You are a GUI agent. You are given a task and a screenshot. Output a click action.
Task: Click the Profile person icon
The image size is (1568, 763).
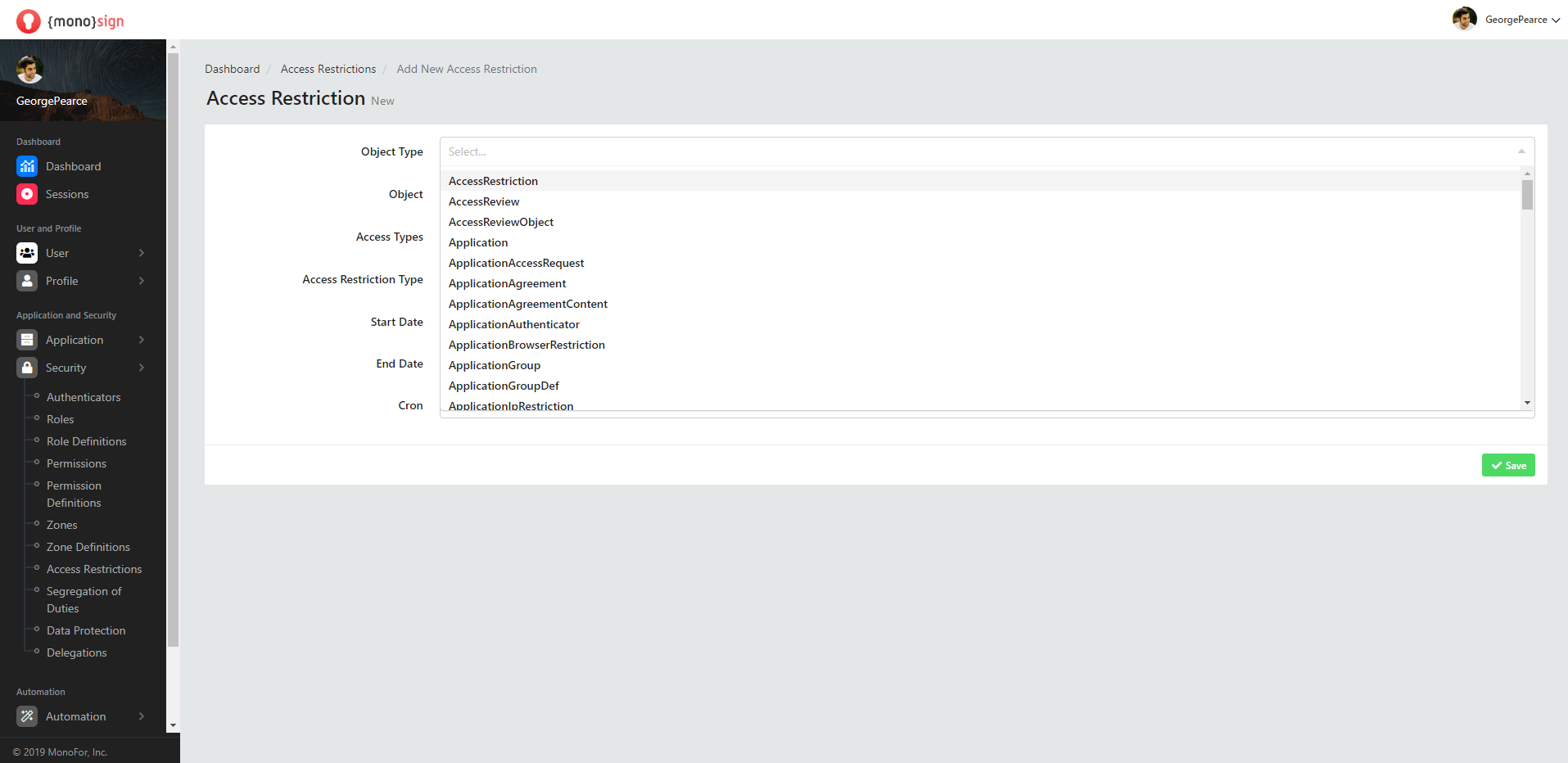point(27,281)
